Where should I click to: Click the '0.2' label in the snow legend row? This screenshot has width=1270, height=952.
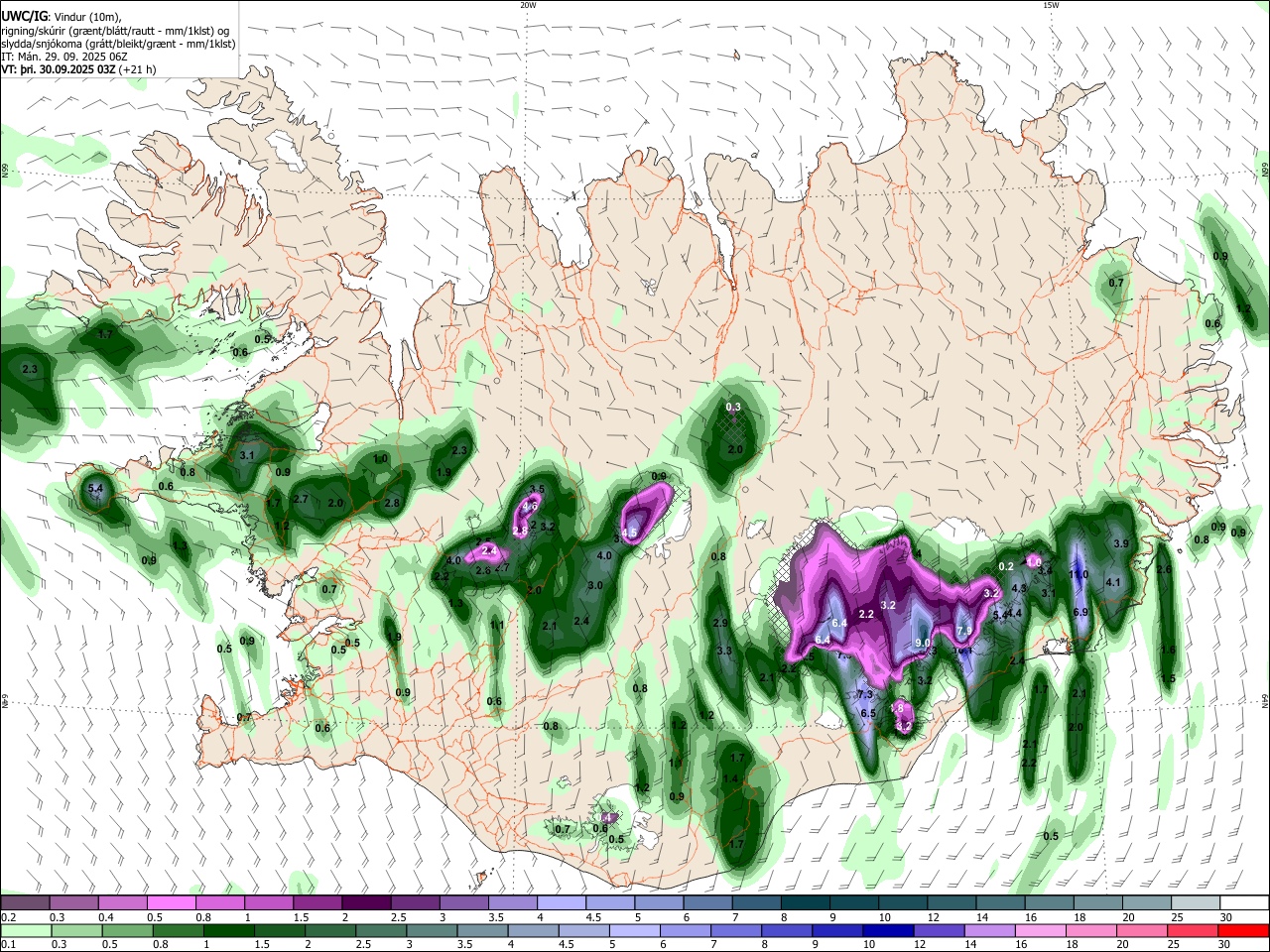tap(8, 917)
